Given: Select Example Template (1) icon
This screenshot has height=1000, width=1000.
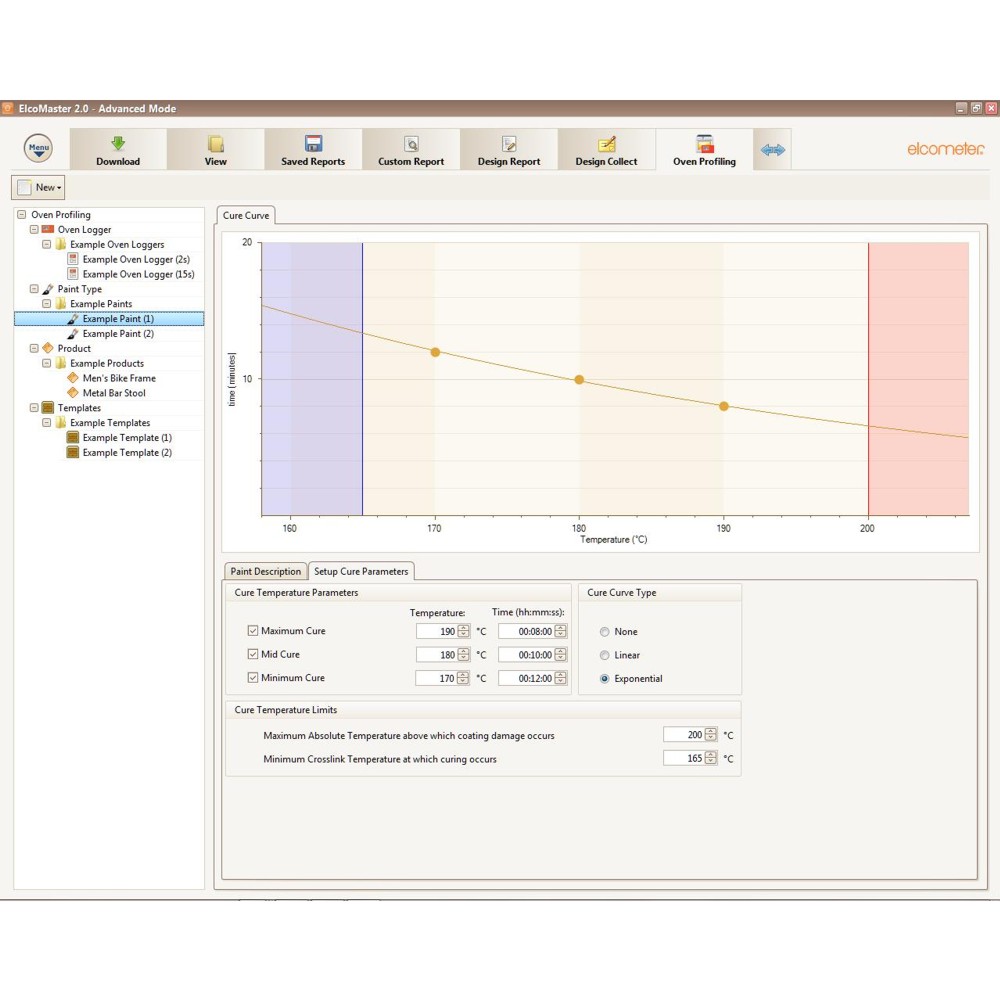Looking at the screenshot, I should click(73, 438).
